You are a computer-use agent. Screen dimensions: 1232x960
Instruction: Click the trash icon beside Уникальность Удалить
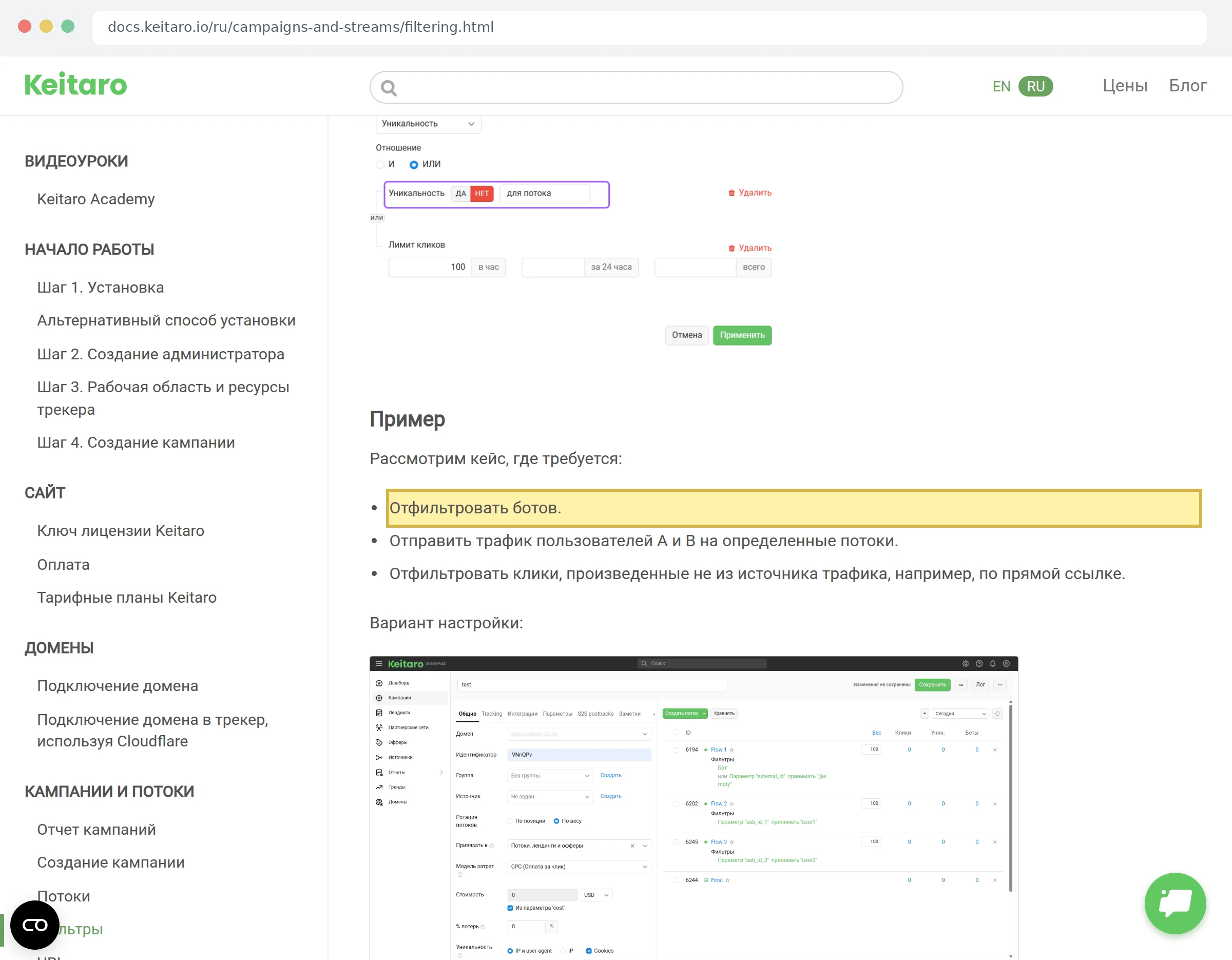coord(731,193)
